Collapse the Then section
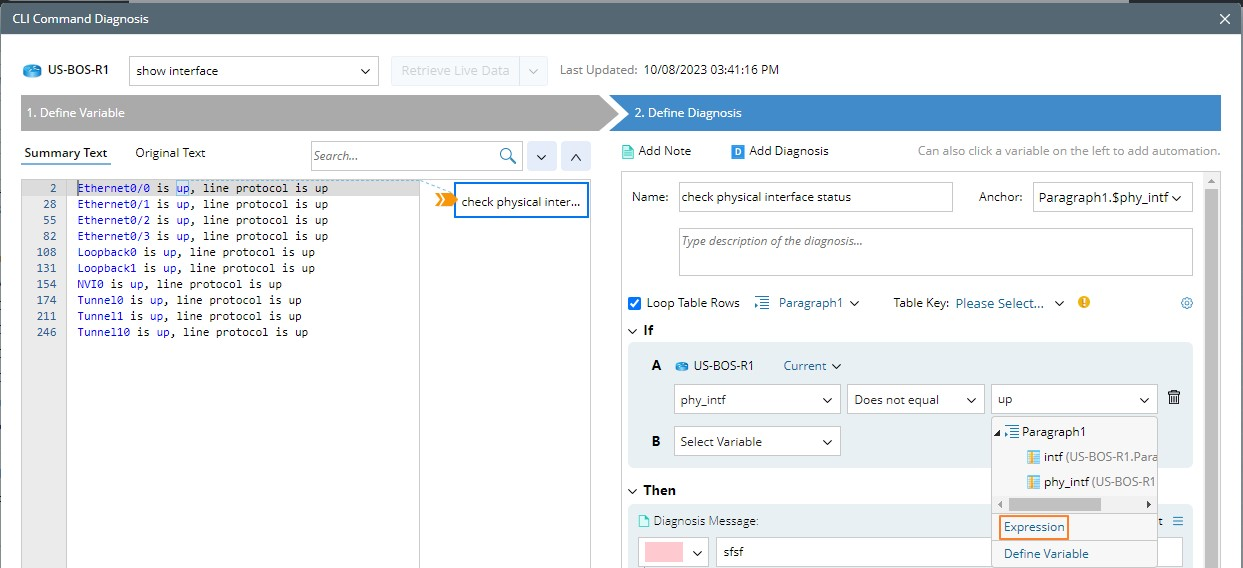This screenshot has height=568, width=1243. [633, 491]
